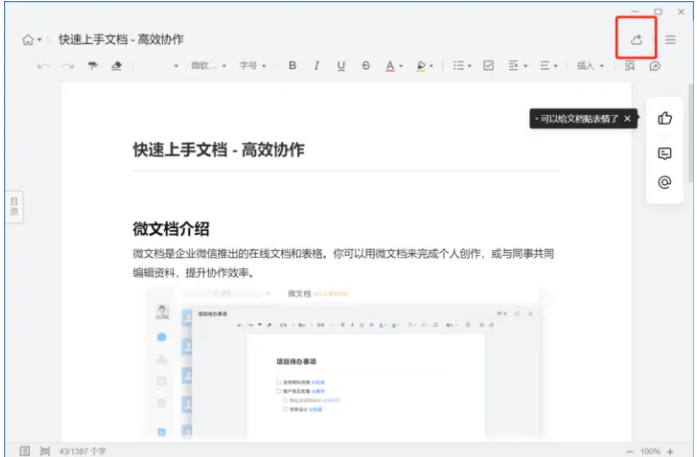
Task: Click the home icon
Action: point(28,40)
